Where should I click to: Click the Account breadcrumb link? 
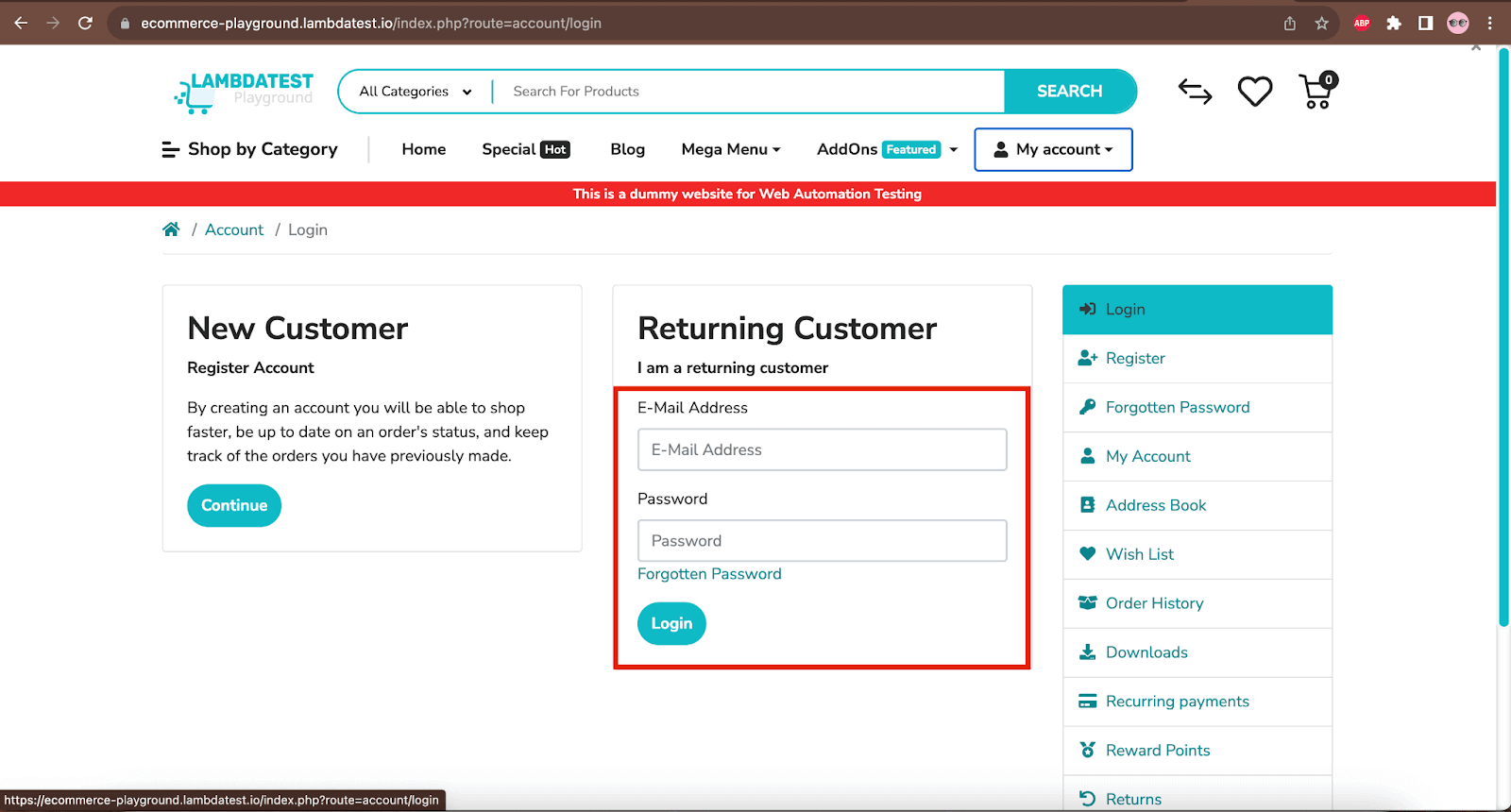click(x=234, y=229)
